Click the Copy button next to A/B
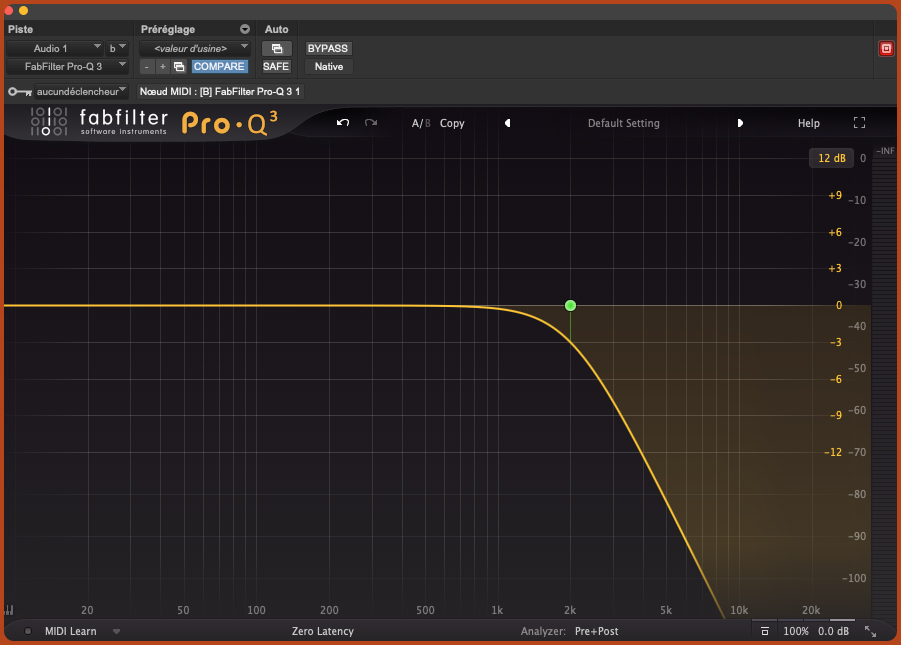 pos(452,123)
